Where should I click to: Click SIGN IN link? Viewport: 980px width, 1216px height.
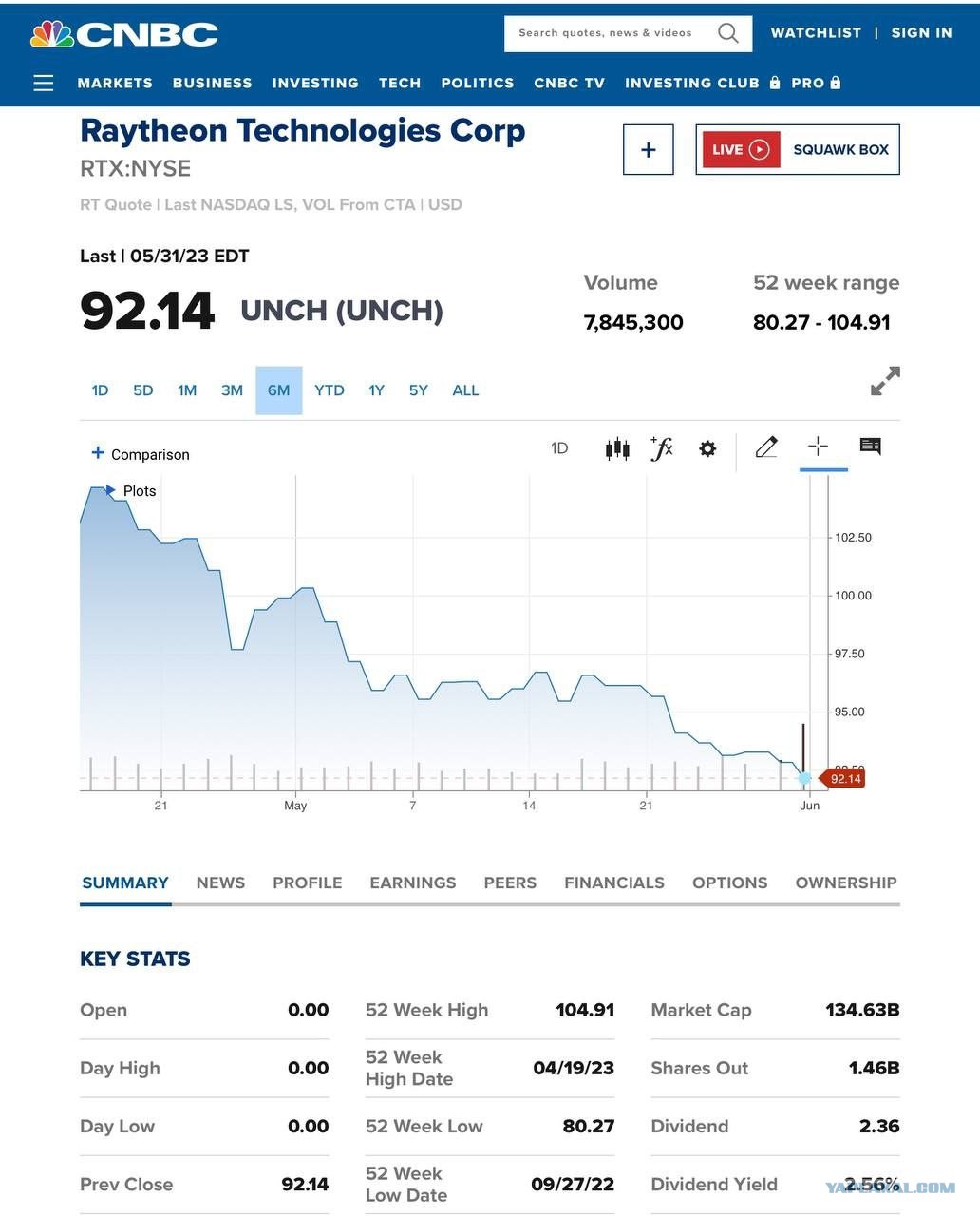921,32
